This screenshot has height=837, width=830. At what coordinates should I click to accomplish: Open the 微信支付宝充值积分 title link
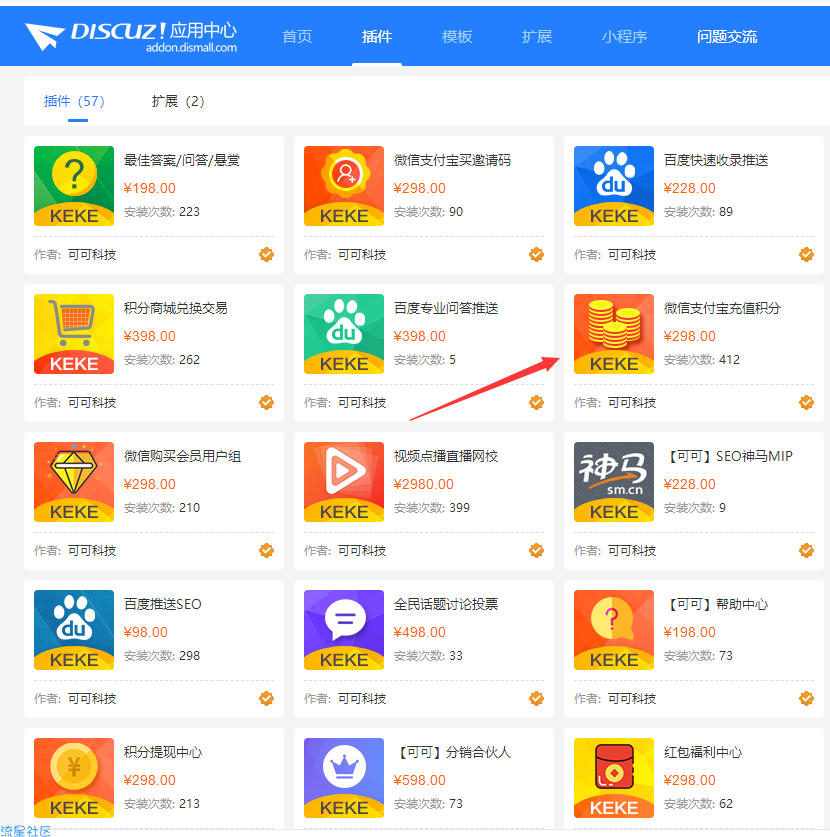[x=722, y=308]
